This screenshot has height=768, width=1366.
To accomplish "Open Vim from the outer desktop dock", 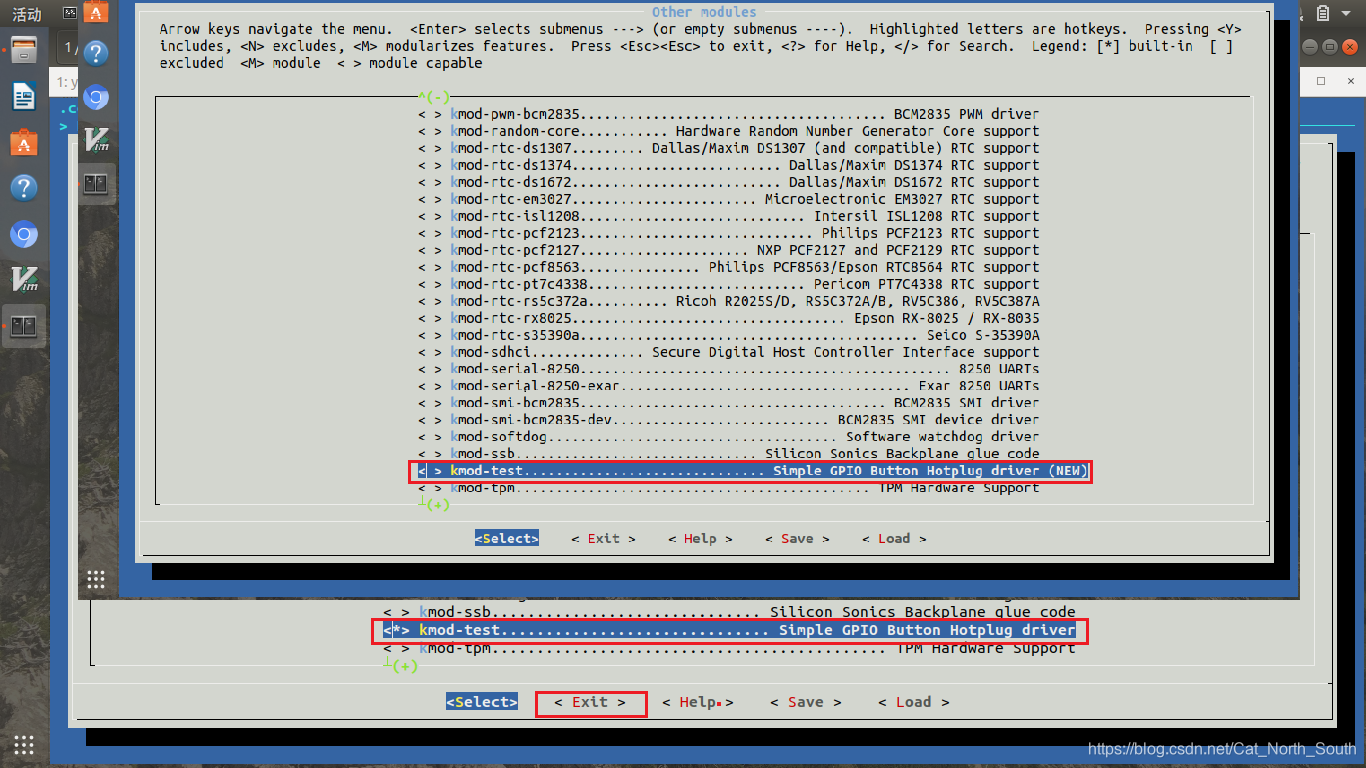I will click(x=24, y=280).
